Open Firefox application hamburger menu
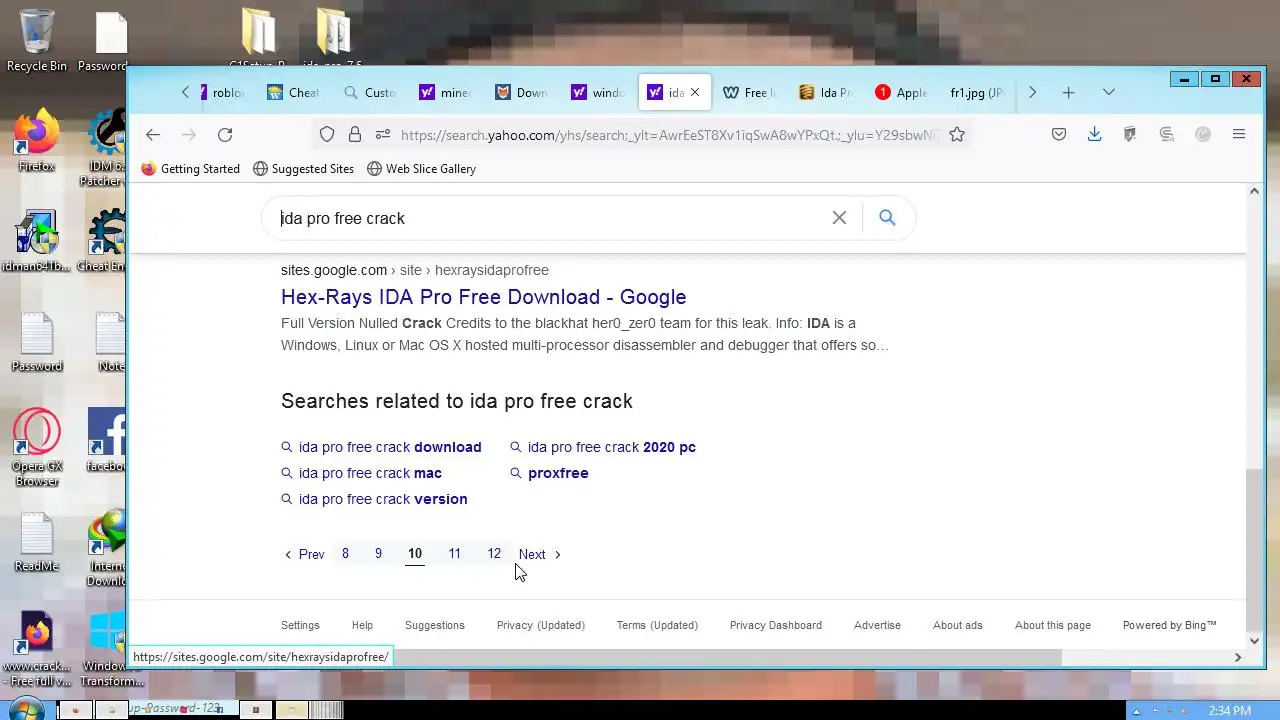Image resolution: width=1280 pixels, height=720 pixels. pos(1239,135)
